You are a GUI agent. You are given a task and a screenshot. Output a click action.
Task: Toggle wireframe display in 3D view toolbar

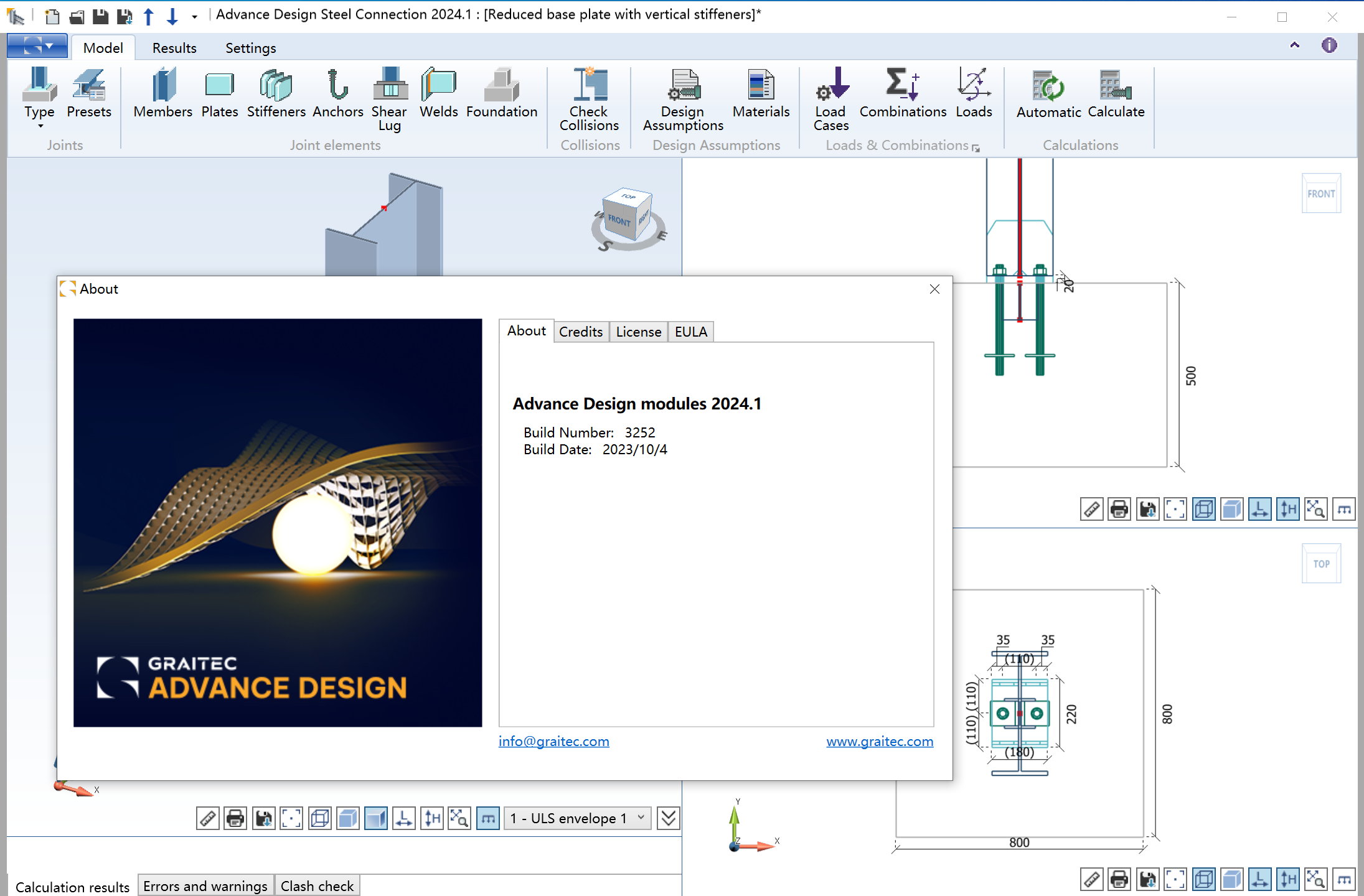tap(320, 818)
